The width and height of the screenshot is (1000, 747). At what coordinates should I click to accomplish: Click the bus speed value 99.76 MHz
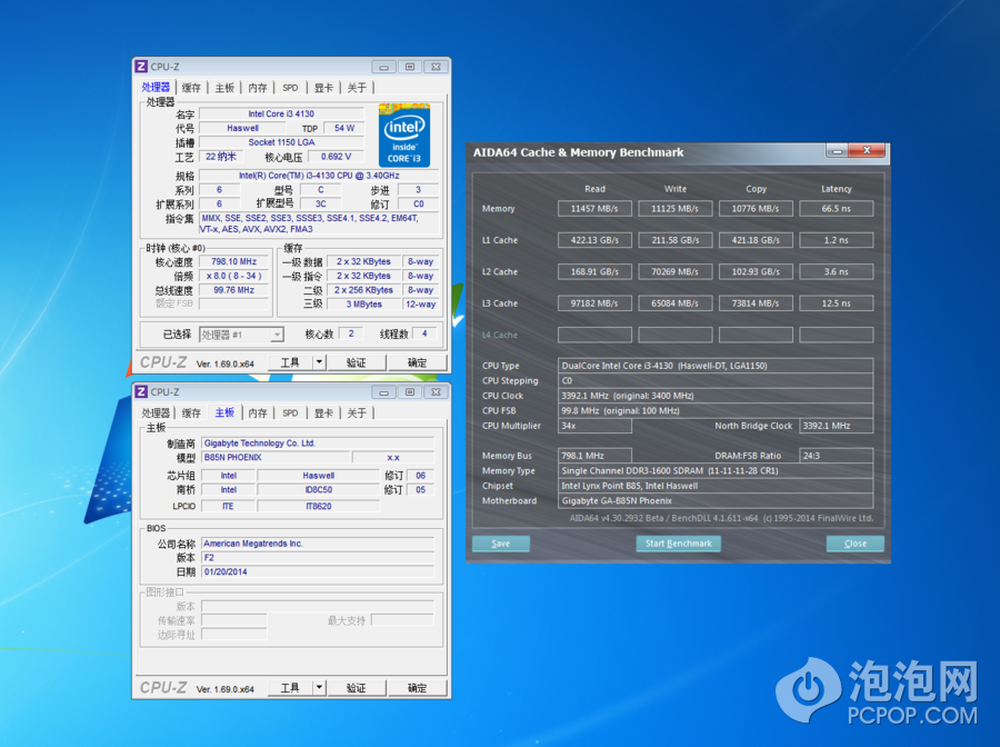click(234, 290)
